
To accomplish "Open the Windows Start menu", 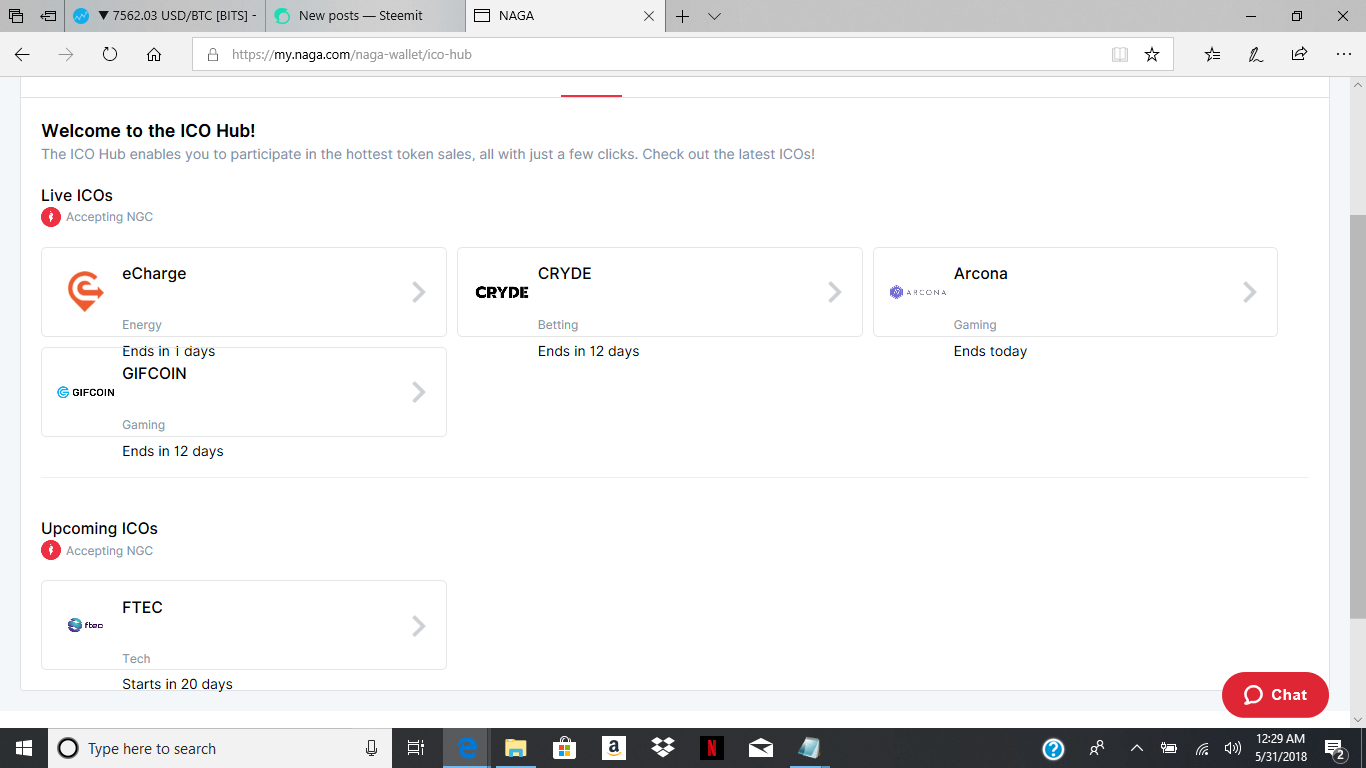I will tap(24, 748).
